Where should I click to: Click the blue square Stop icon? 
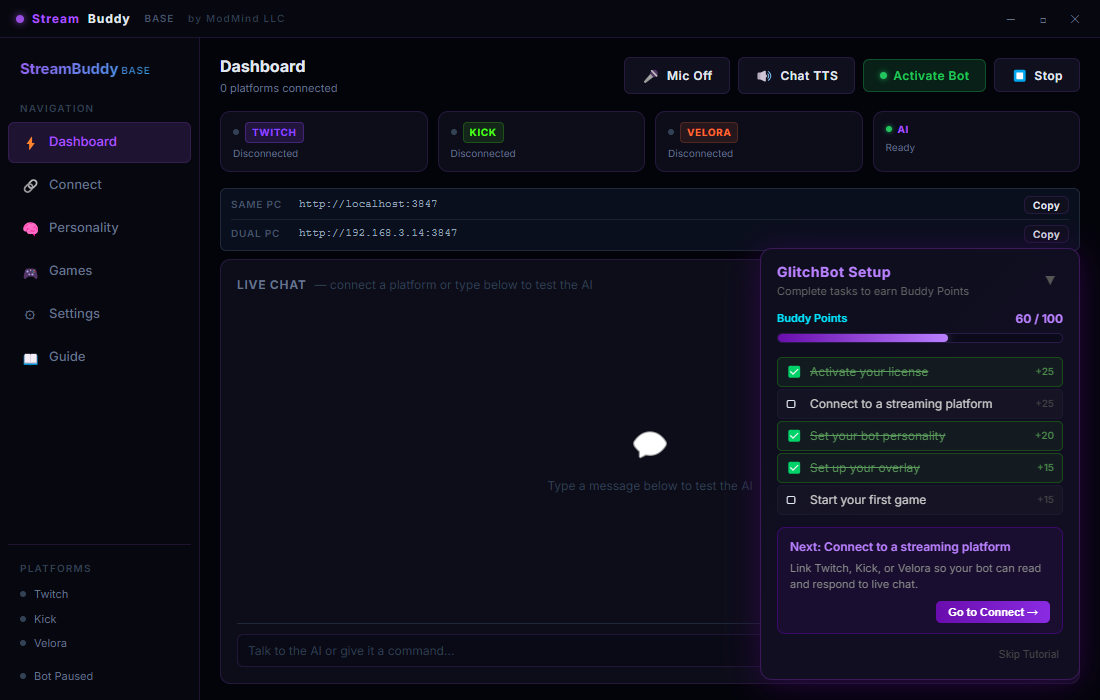point(1020,76)
